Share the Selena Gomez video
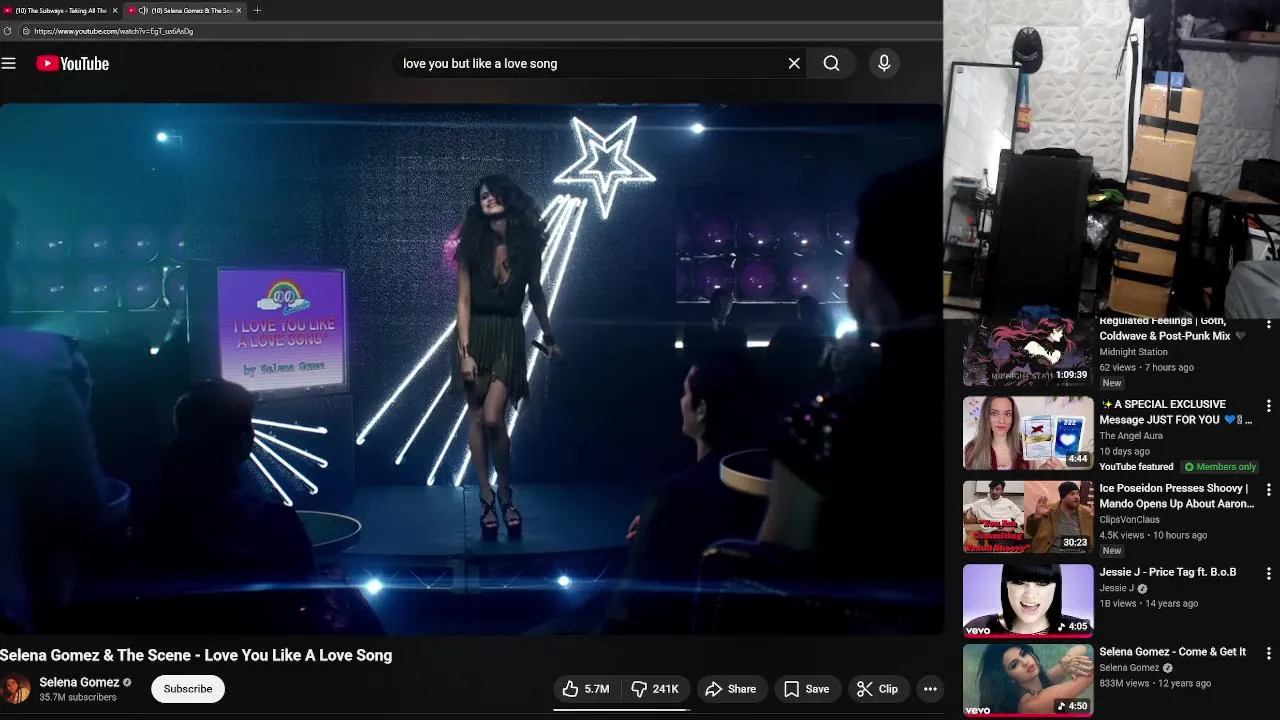 (731, 689)
